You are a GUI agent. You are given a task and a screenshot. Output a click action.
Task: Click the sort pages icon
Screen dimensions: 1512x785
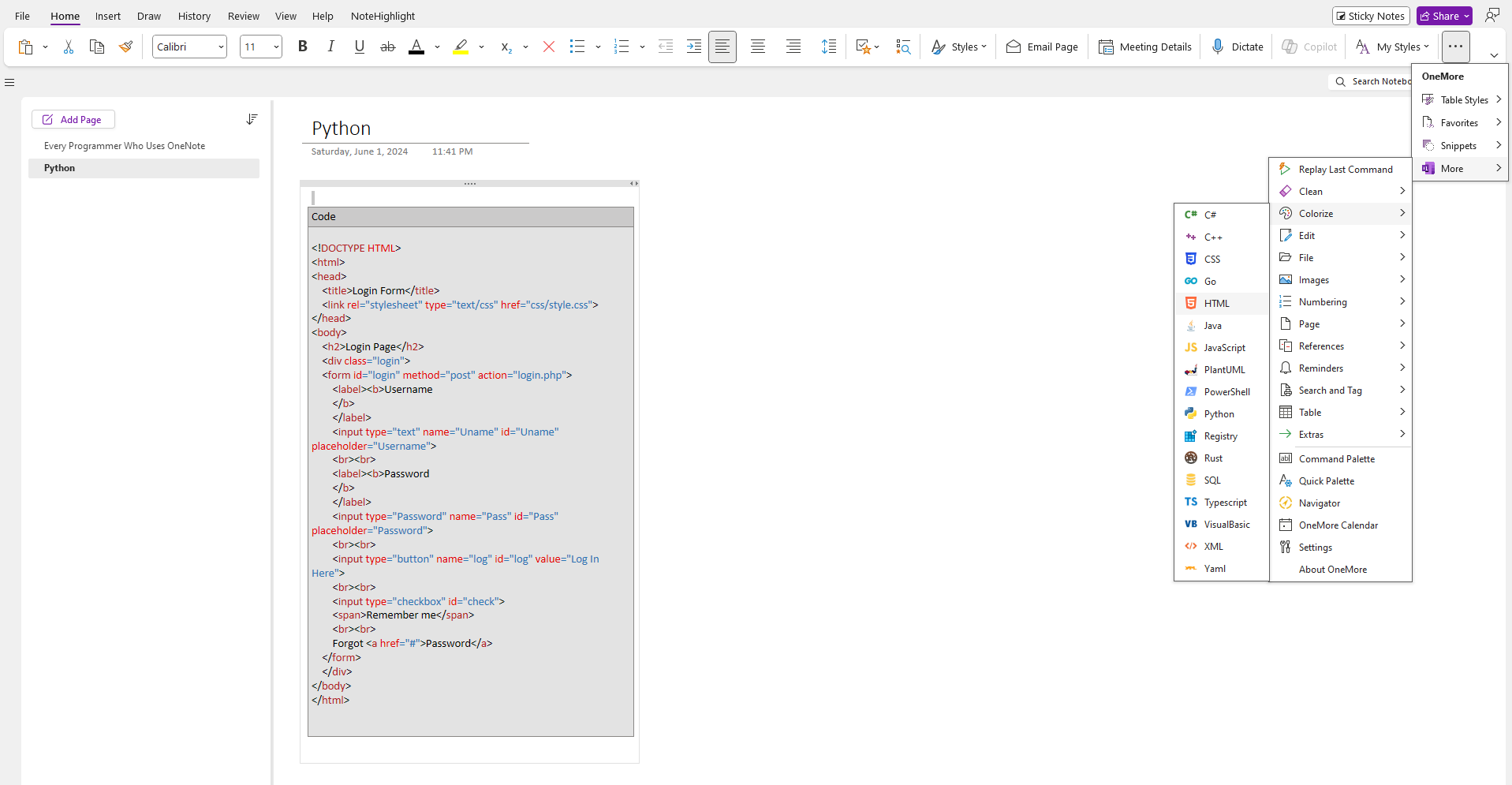pyautogui.click(x=252, y=119)
